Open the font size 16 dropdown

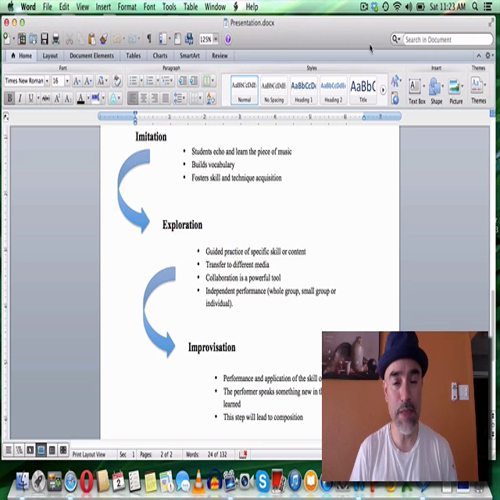click(x=67, y=81)
